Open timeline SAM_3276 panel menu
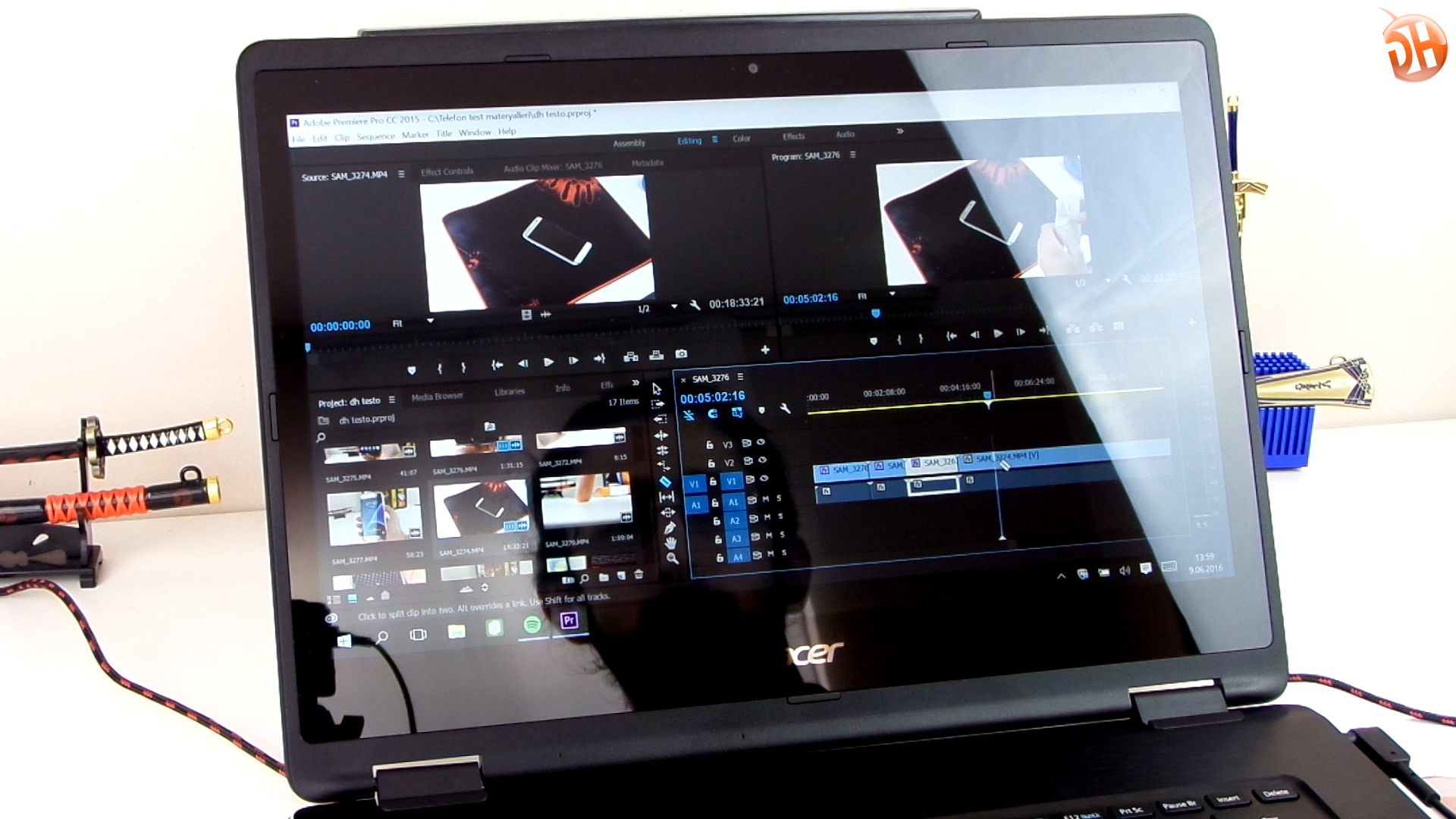Screen dimensions: 1456x819 [740, 377]
